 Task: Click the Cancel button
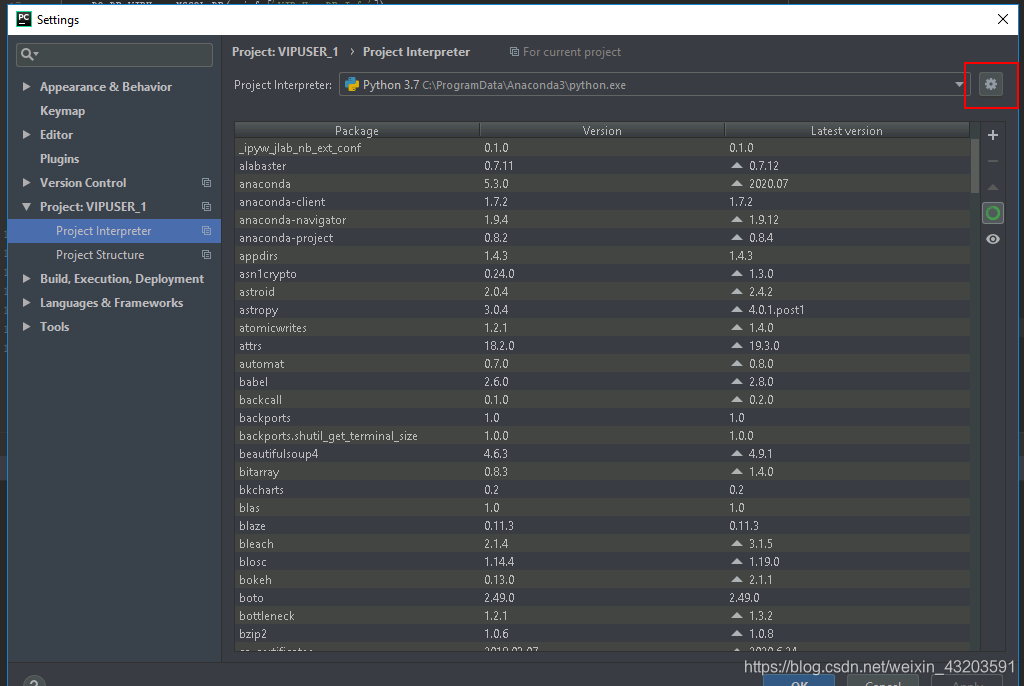pos(883,681)
